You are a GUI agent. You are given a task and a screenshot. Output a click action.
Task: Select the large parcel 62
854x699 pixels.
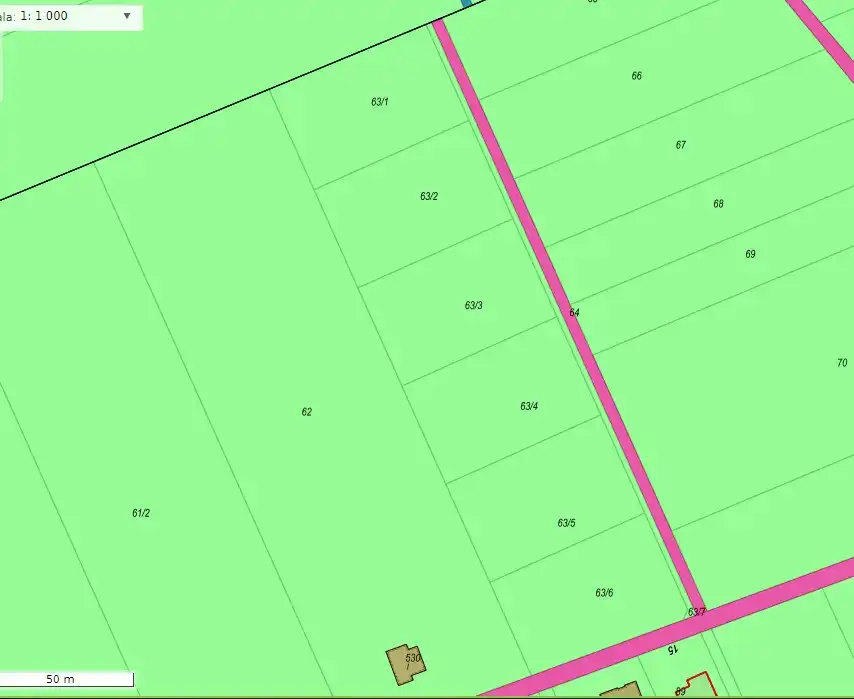(306, 412)
